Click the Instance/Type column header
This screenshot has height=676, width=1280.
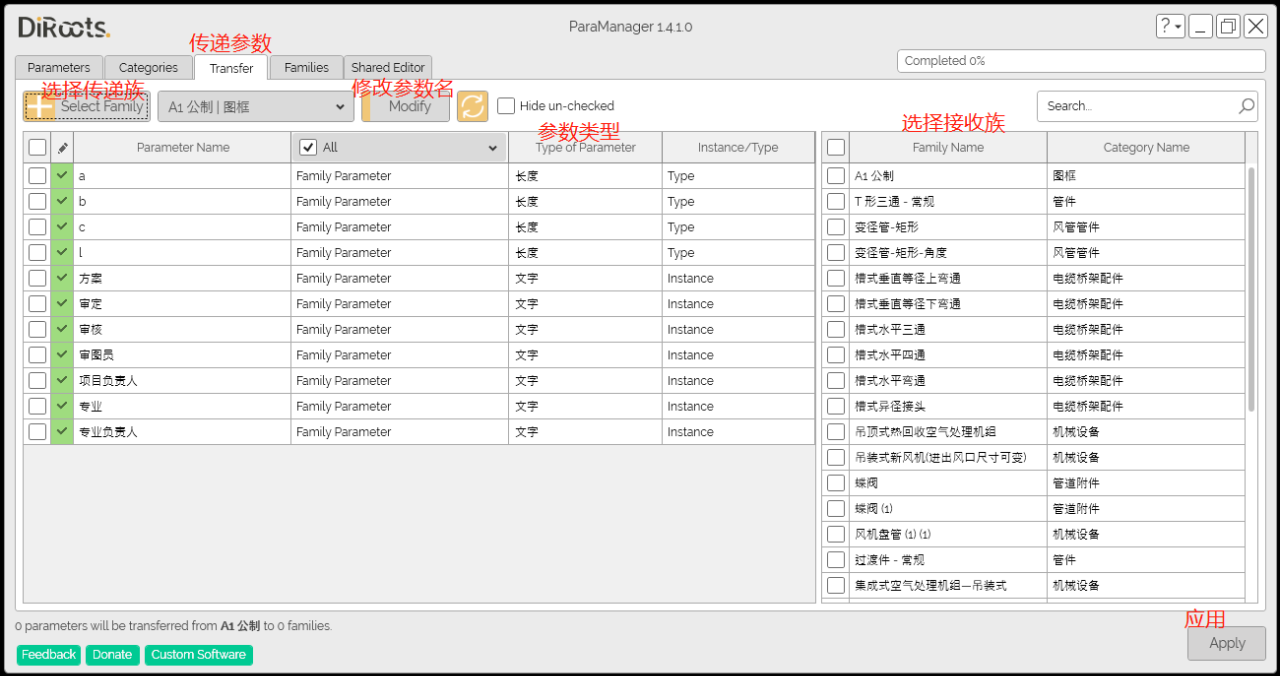[738, 148]
